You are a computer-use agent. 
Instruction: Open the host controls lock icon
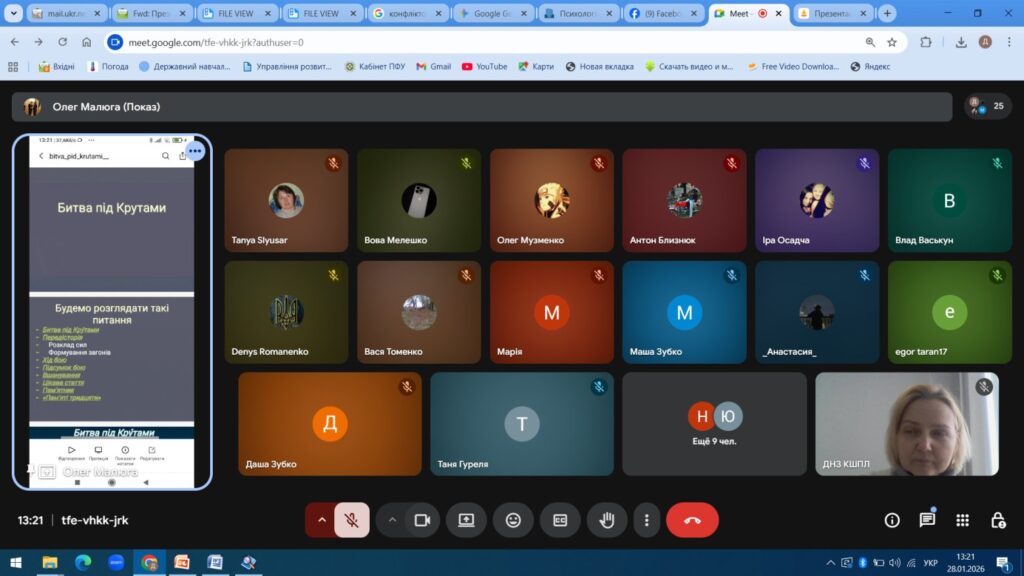(x=997, y=520)
